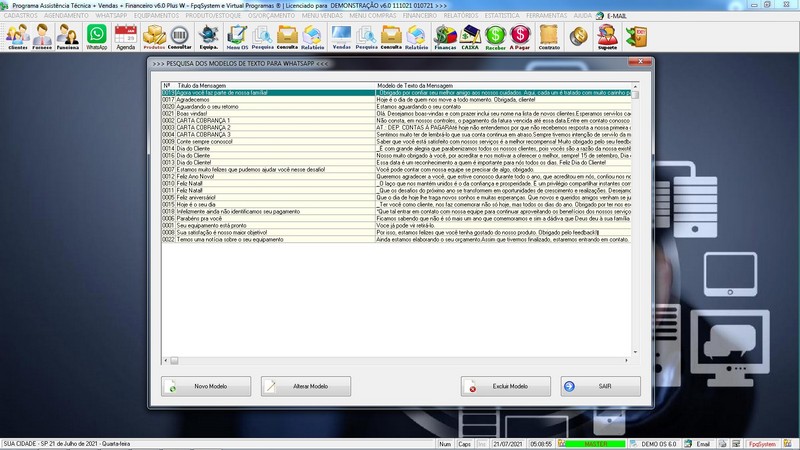The width and height of the screenshot is (800, 450).
Task: Click horizontal scrollbar left arrow
Action: [165, 361]
